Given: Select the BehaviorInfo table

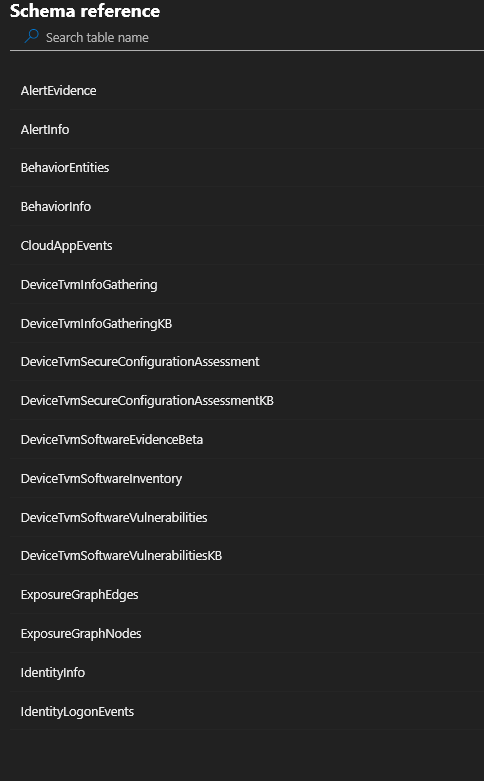Looking at the screenshot, I should coord(247,206).
